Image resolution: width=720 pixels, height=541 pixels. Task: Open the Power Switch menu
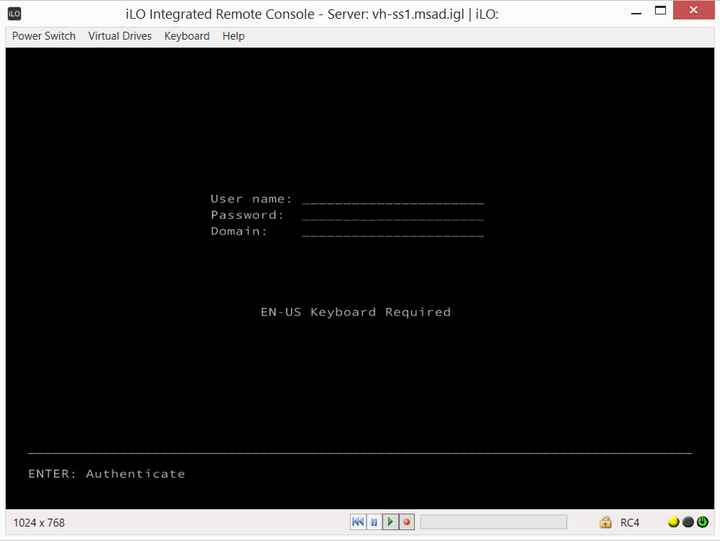tap(44, 36)
